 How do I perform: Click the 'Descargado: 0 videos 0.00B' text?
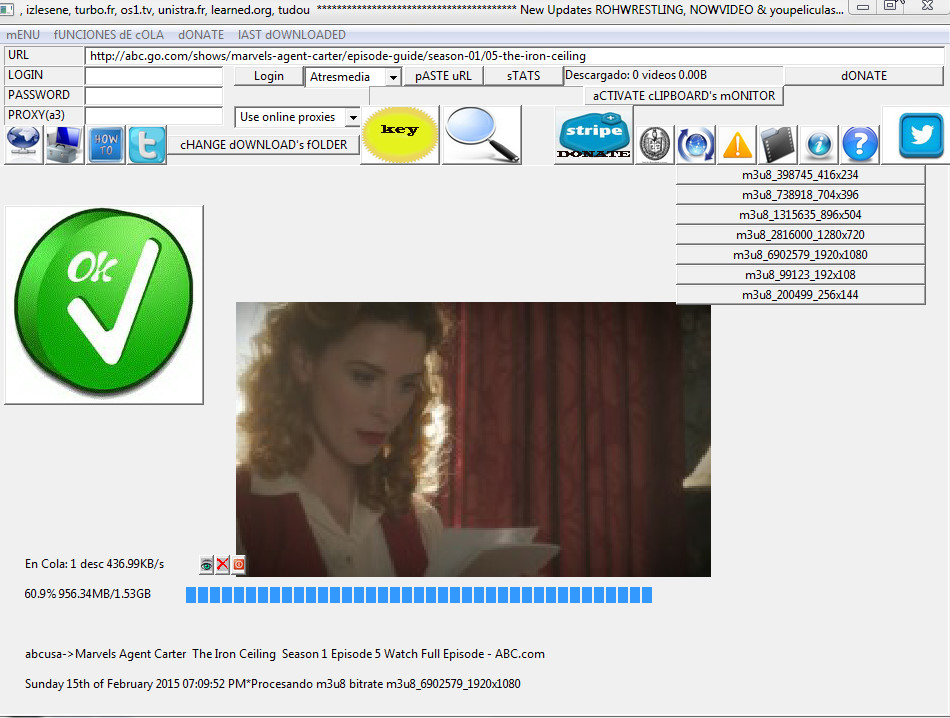tap(636, 75)
